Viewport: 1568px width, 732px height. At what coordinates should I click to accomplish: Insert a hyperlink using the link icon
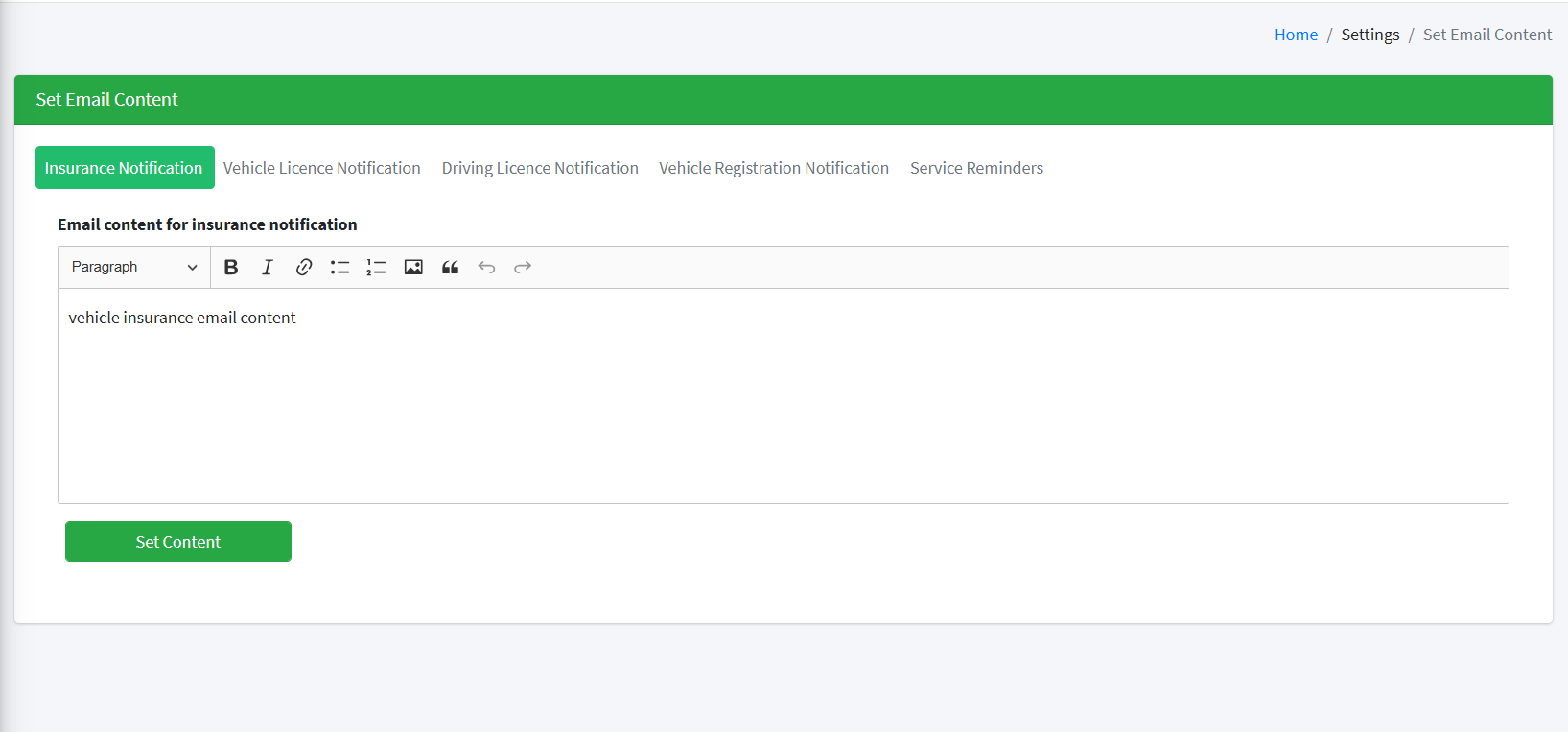pyautogui.click(x=304, y=268)
